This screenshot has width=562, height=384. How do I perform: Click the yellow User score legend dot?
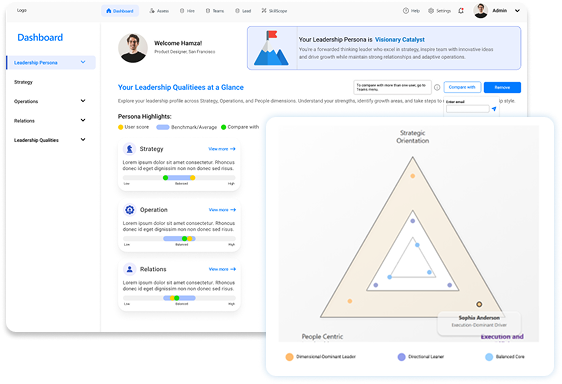pos(120,127)
